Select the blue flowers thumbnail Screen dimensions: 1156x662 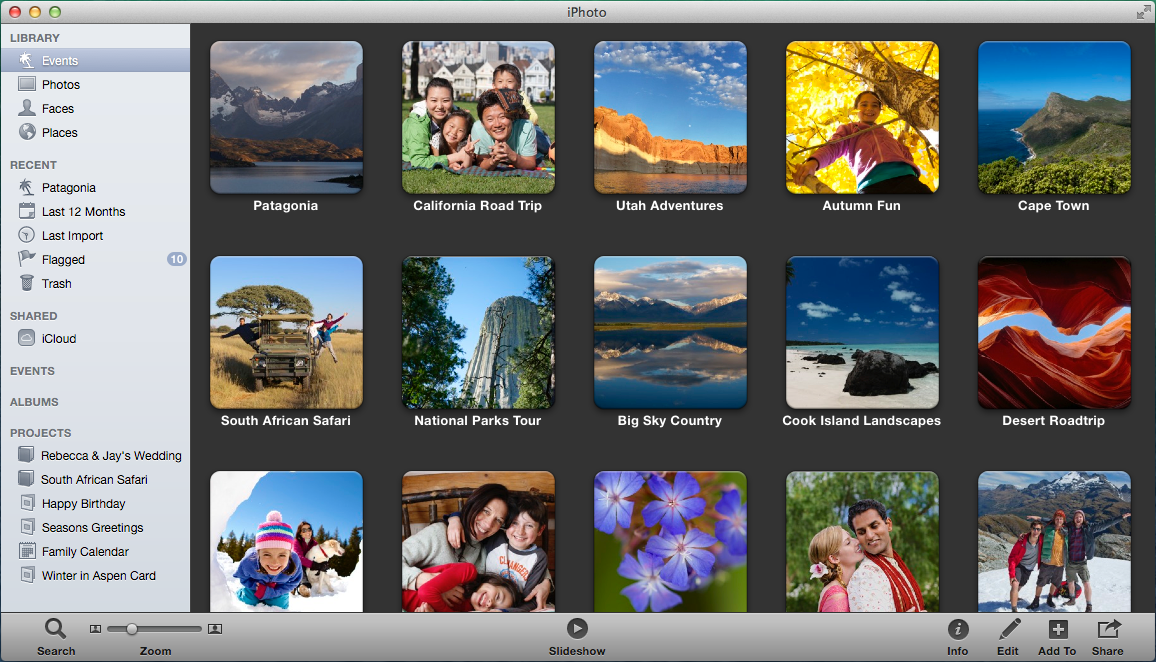670,542
